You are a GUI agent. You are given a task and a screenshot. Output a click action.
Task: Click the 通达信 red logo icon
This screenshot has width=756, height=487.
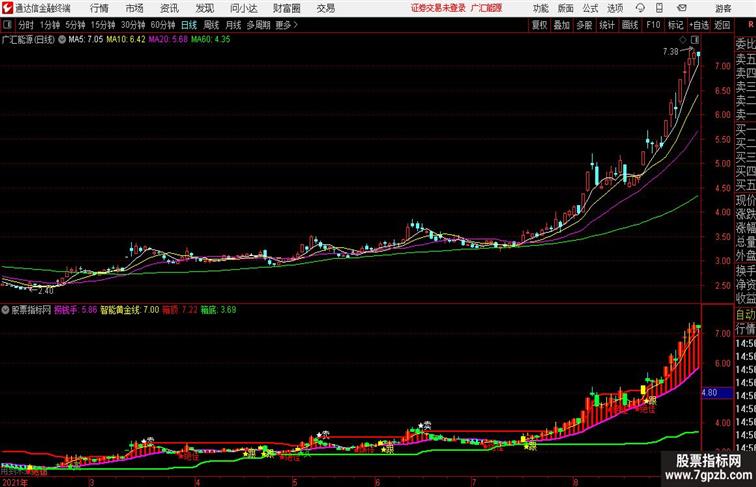[x=7, y=8]
